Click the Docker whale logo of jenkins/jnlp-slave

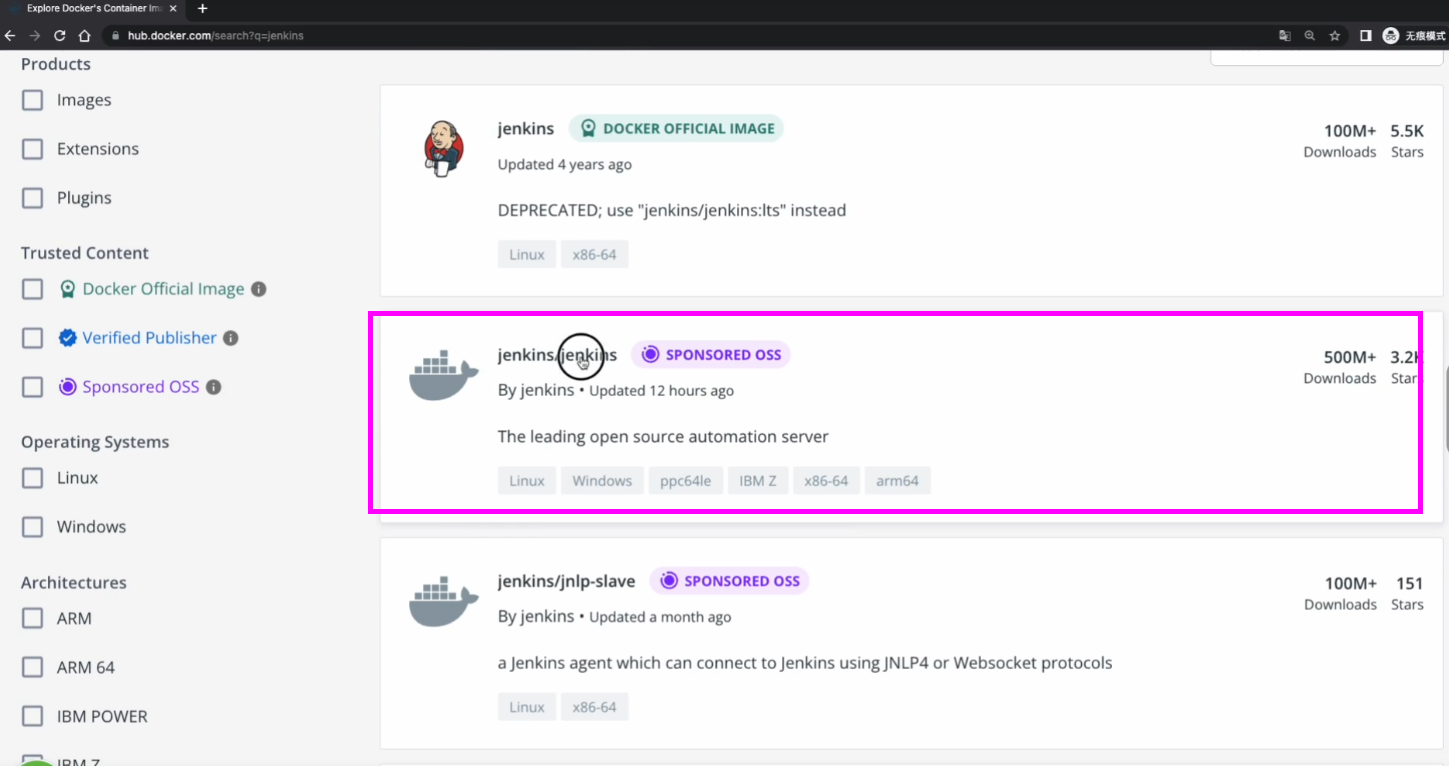444,601
